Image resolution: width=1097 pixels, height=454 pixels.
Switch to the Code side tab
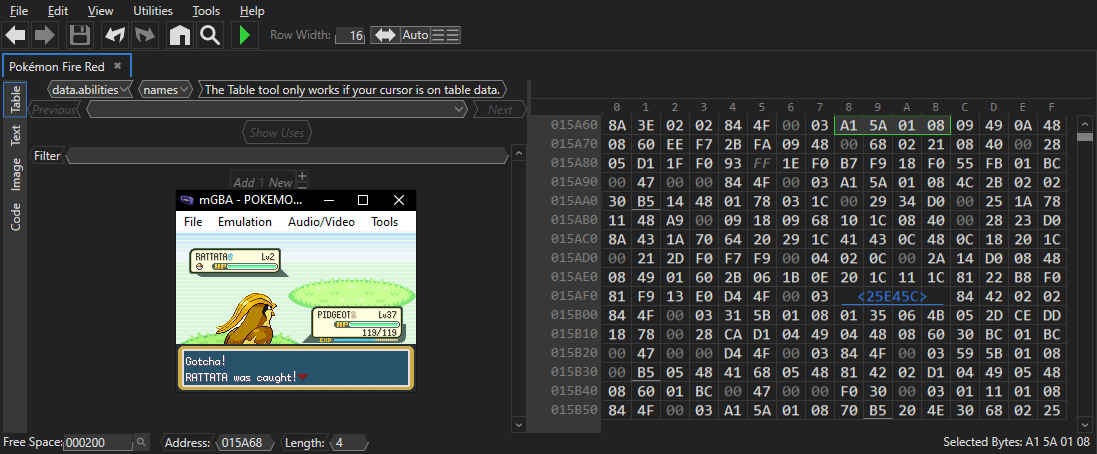click(x=16, y=217)
